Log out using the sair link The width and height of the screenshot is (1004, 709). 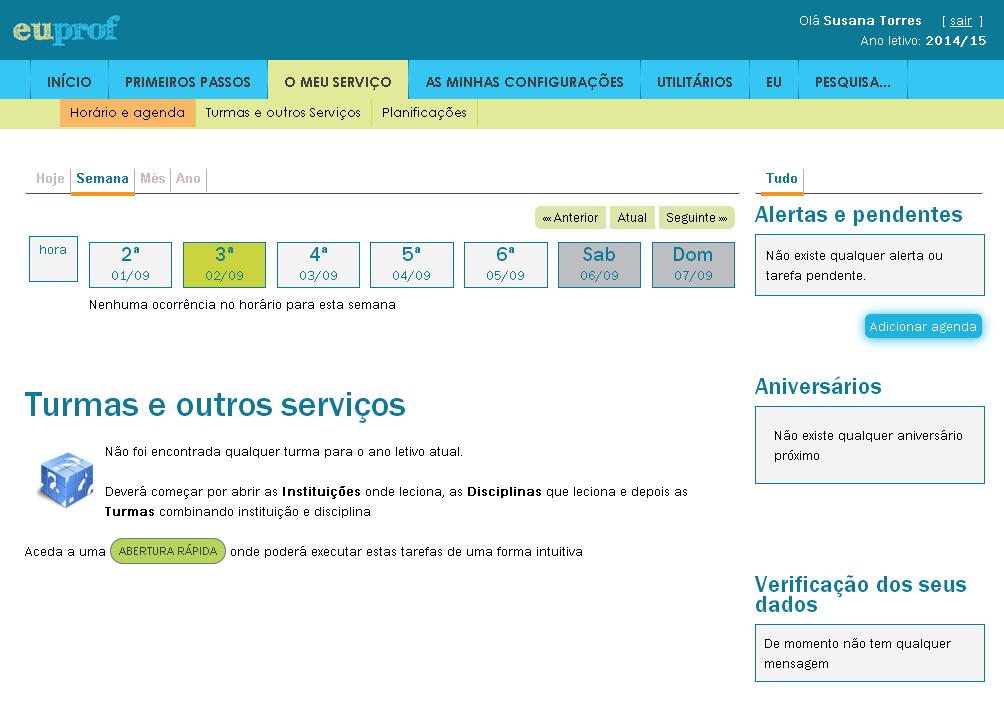960,21
